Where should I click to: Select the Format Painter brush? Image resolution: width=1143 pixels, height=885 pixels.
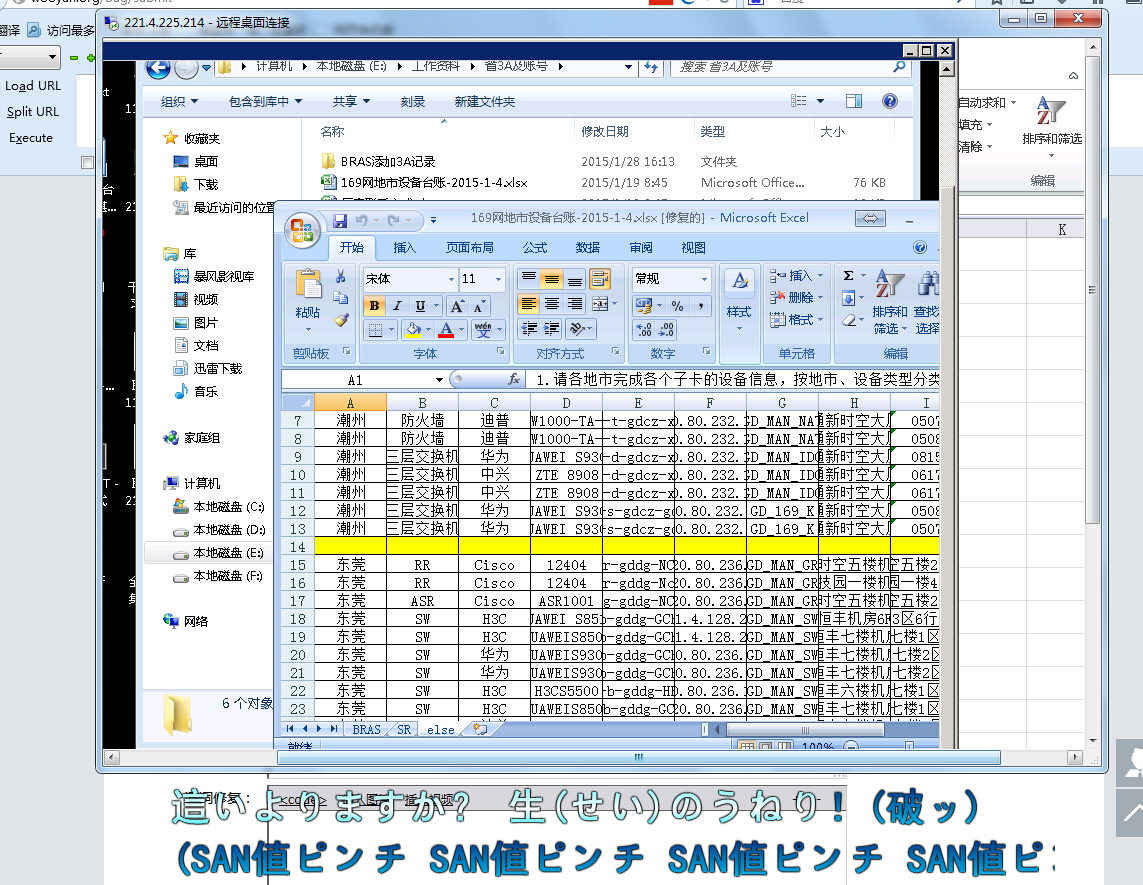[x=340, y=319]
